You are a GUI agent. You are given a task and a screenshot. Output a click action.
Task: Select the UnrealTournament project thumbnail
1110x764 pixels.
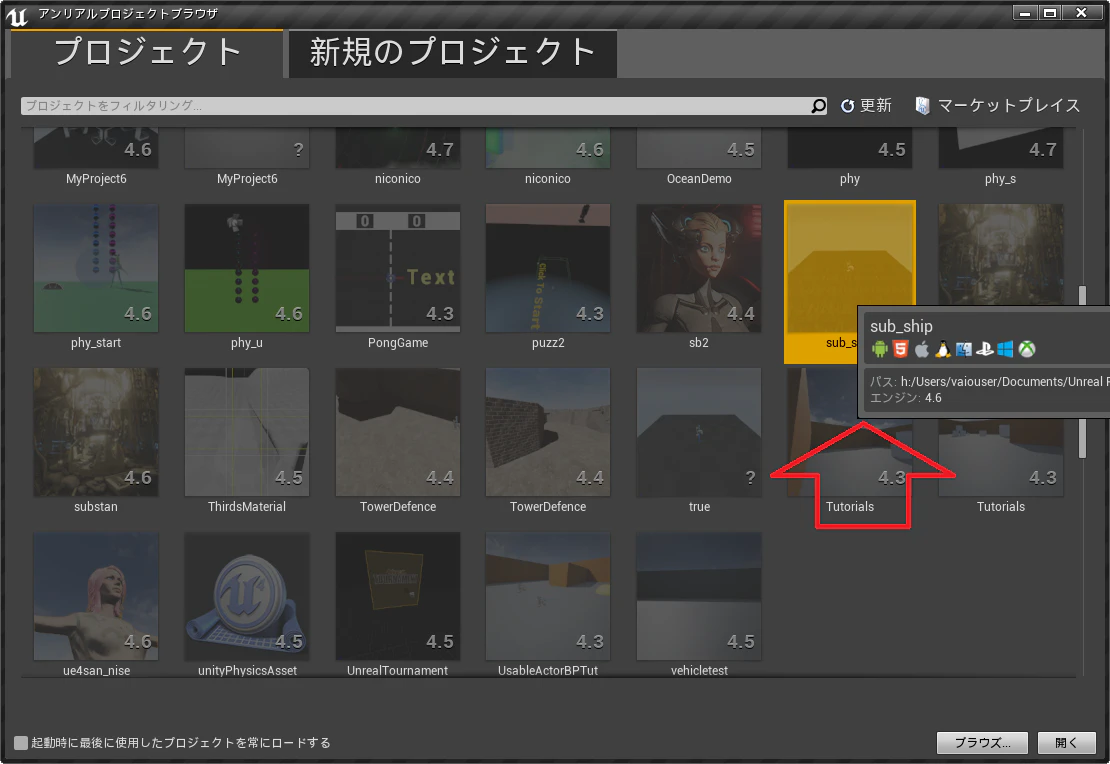398,597
